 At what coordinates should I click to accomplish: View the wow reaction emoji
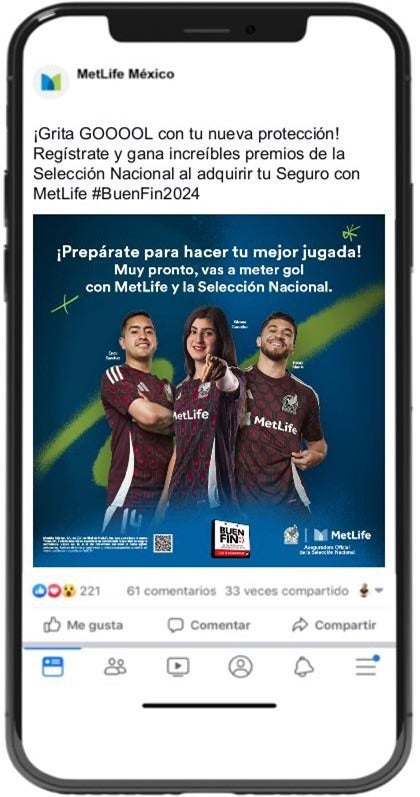tap(69, 591)
